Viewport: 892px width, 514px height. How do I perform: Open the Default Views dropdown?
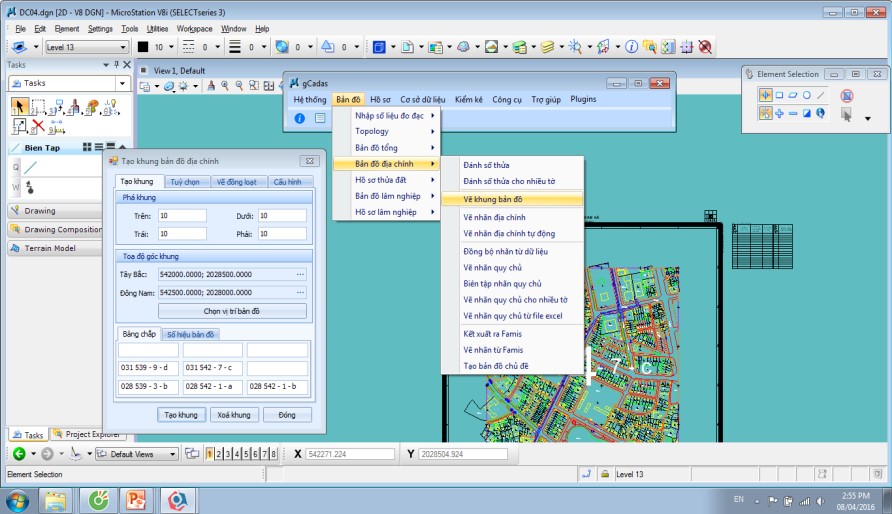coord(173,454)
